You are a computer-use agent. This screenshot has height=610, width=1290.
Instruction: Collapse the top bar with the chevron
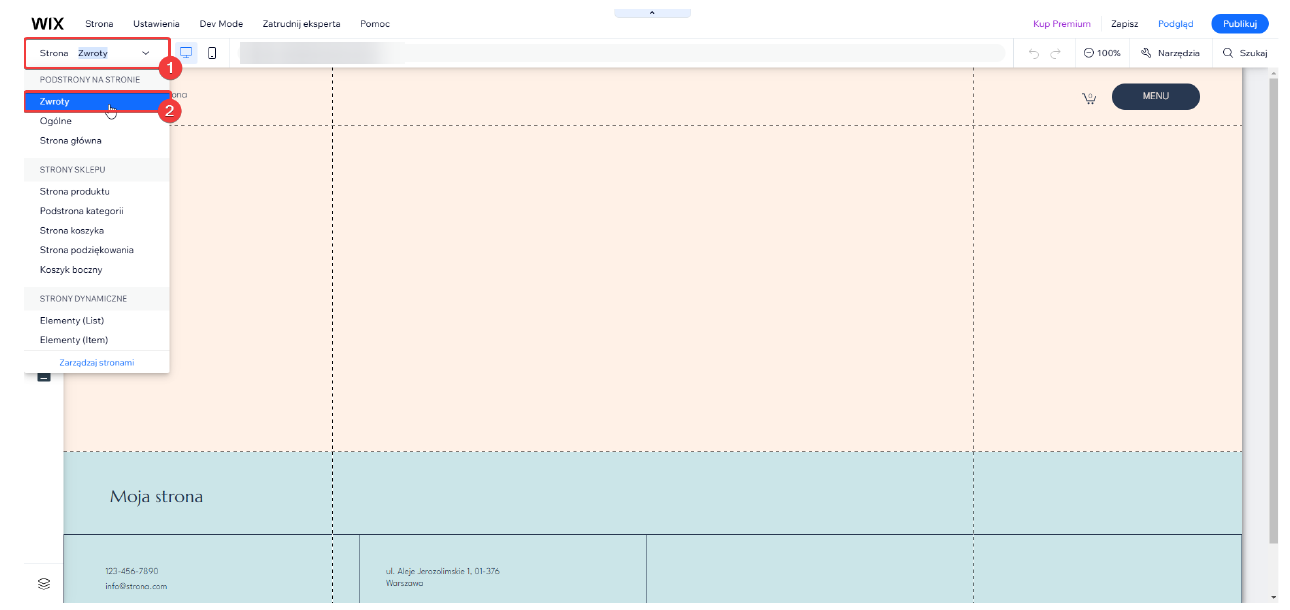[652, 13]
